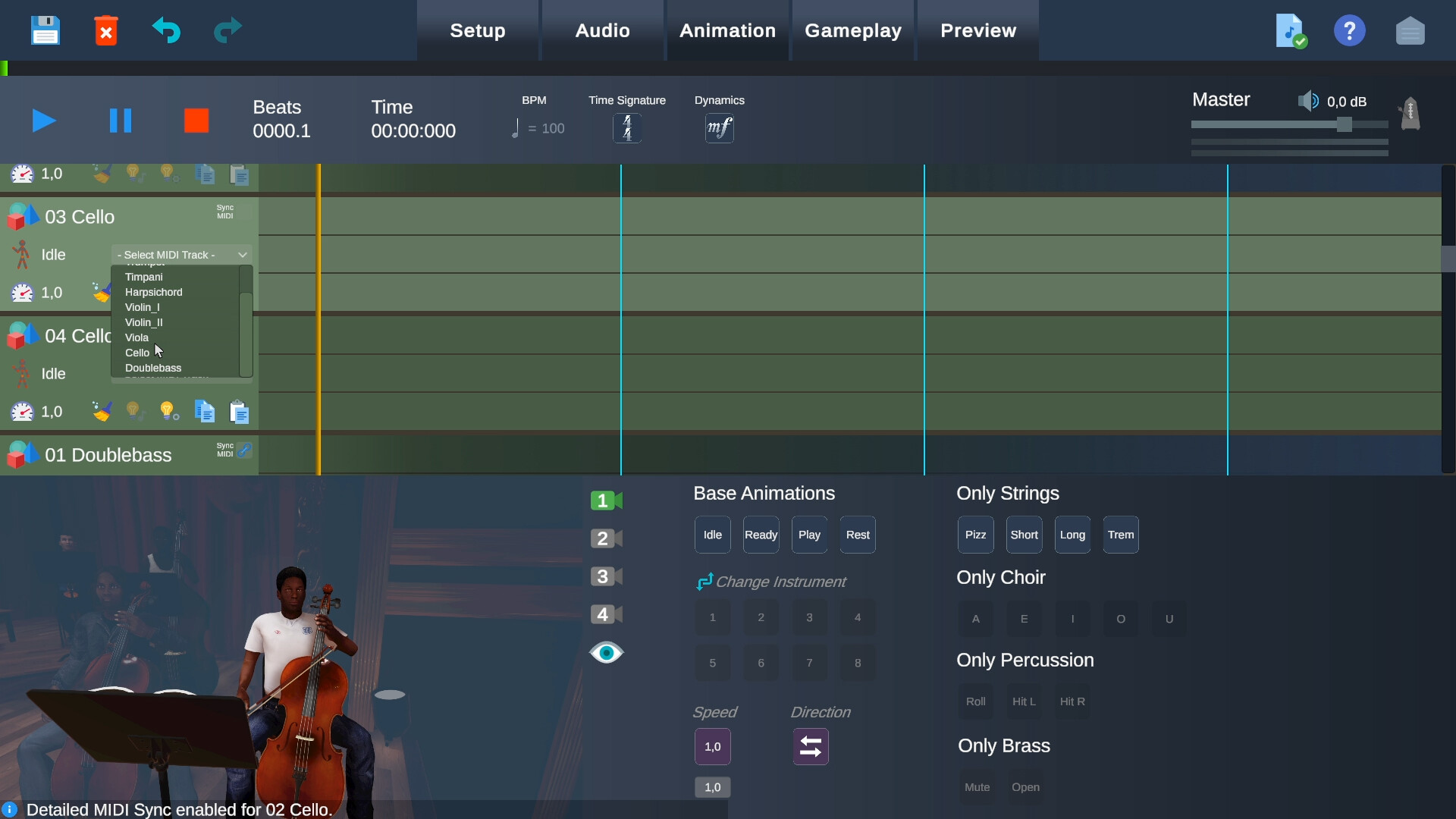Switch to the Gameplay tab
1456x819 pixels.
[853, 30]
